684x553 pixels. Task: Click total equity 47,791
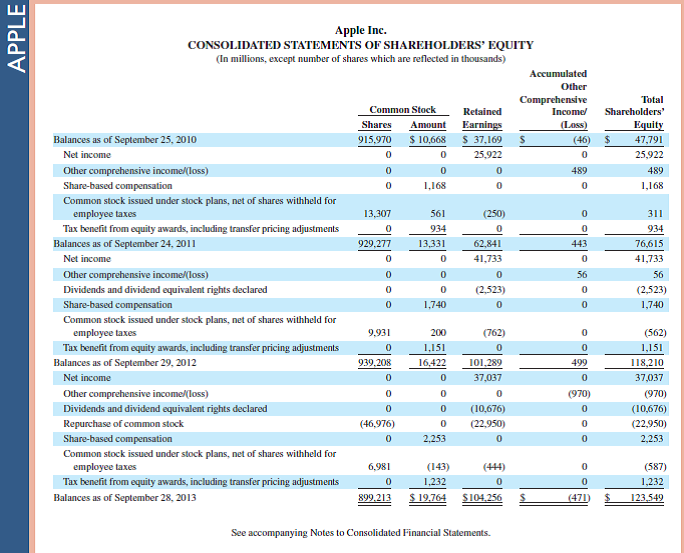[x=649, y=140]
